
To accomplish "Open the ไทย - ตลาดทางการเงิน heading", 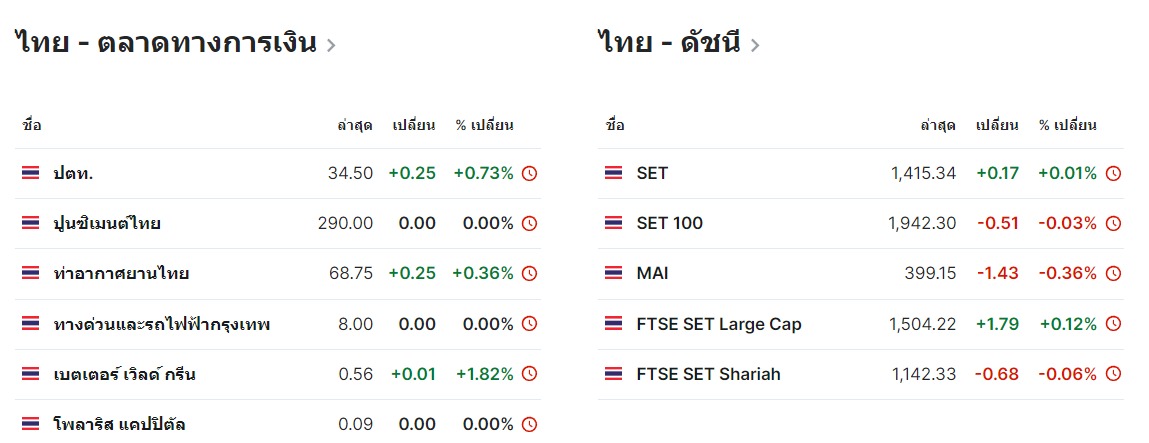I will coord(166,43).
